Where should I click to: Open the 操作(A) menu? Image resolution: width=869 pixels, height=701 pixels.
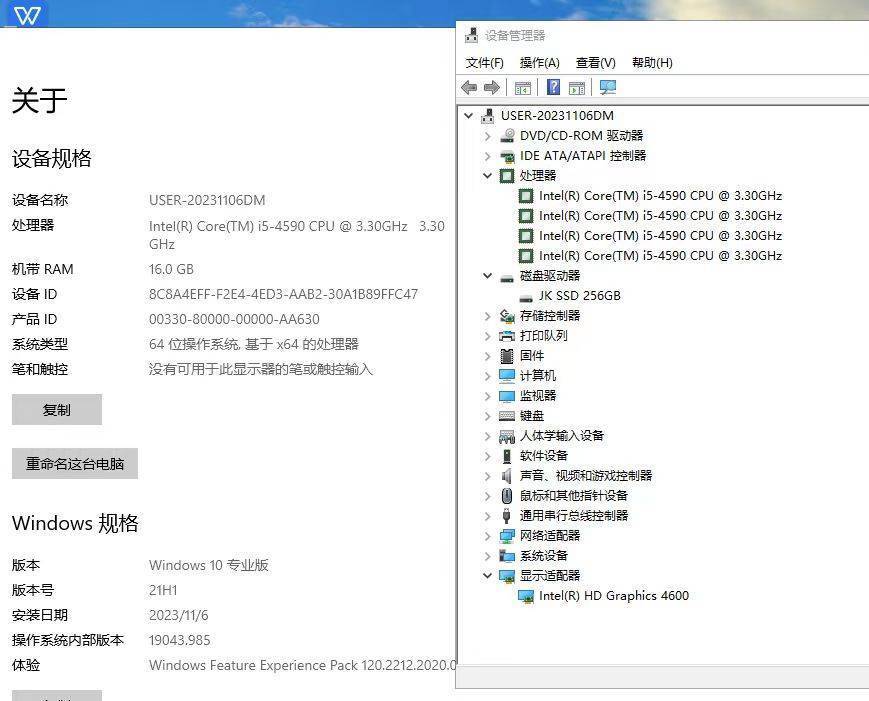click(540, 63)
